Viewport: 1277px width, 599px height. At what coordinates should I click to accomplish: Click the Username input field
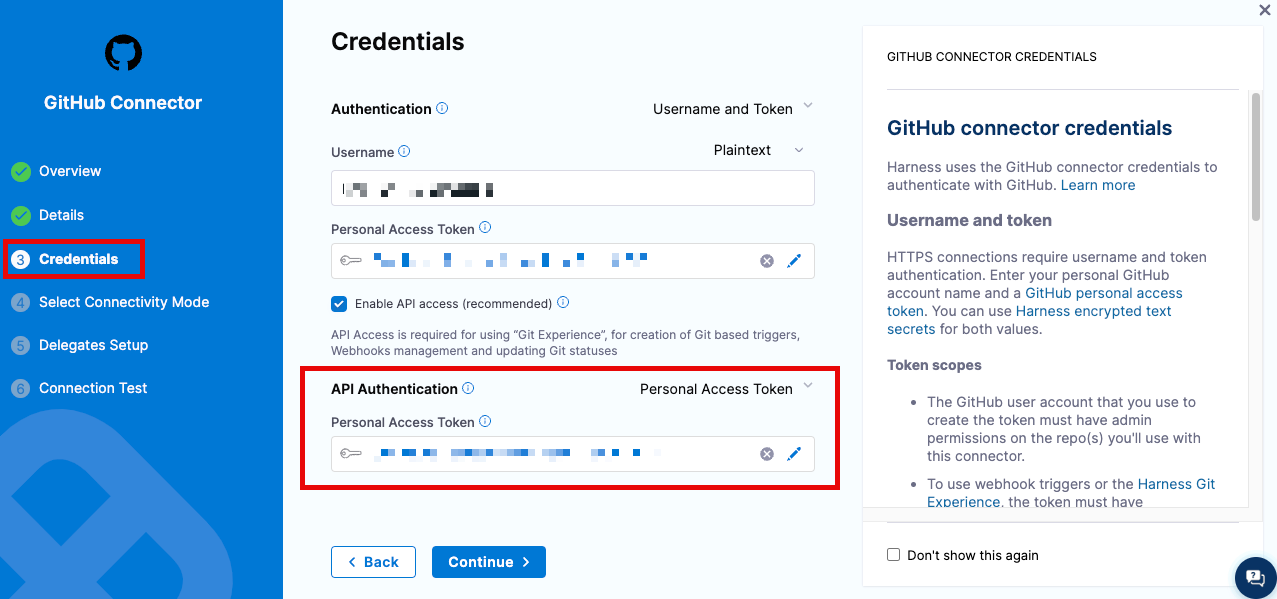pos(572,188)
